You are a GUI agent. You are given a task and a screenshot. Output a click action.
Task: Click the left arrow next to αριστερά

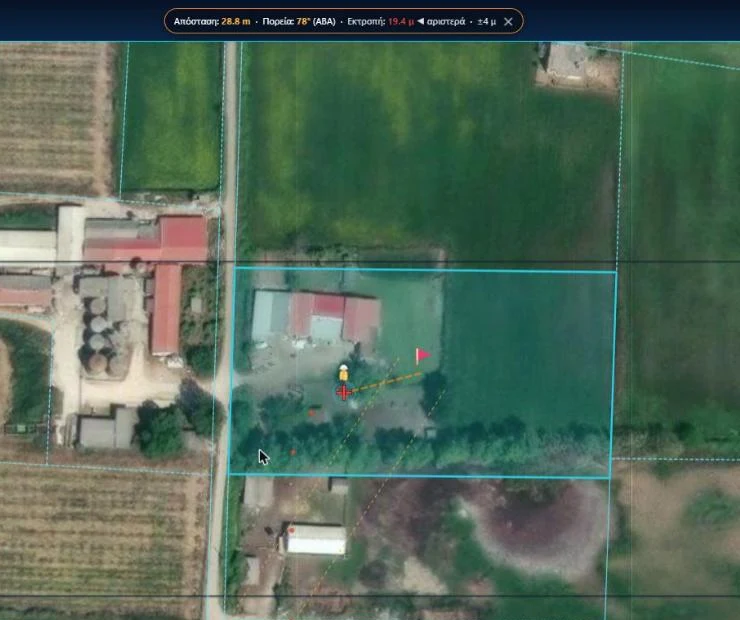[x=420, y=21]
